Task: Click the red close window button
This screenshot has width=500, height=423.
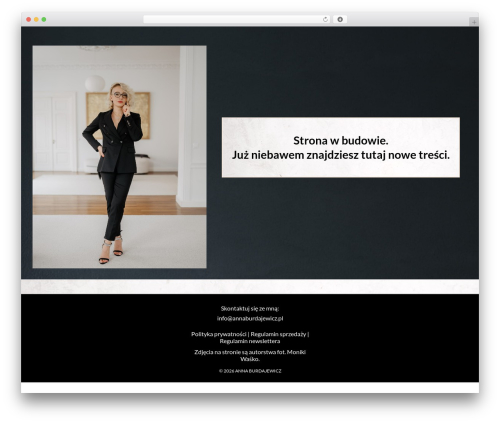Action: 29,20
